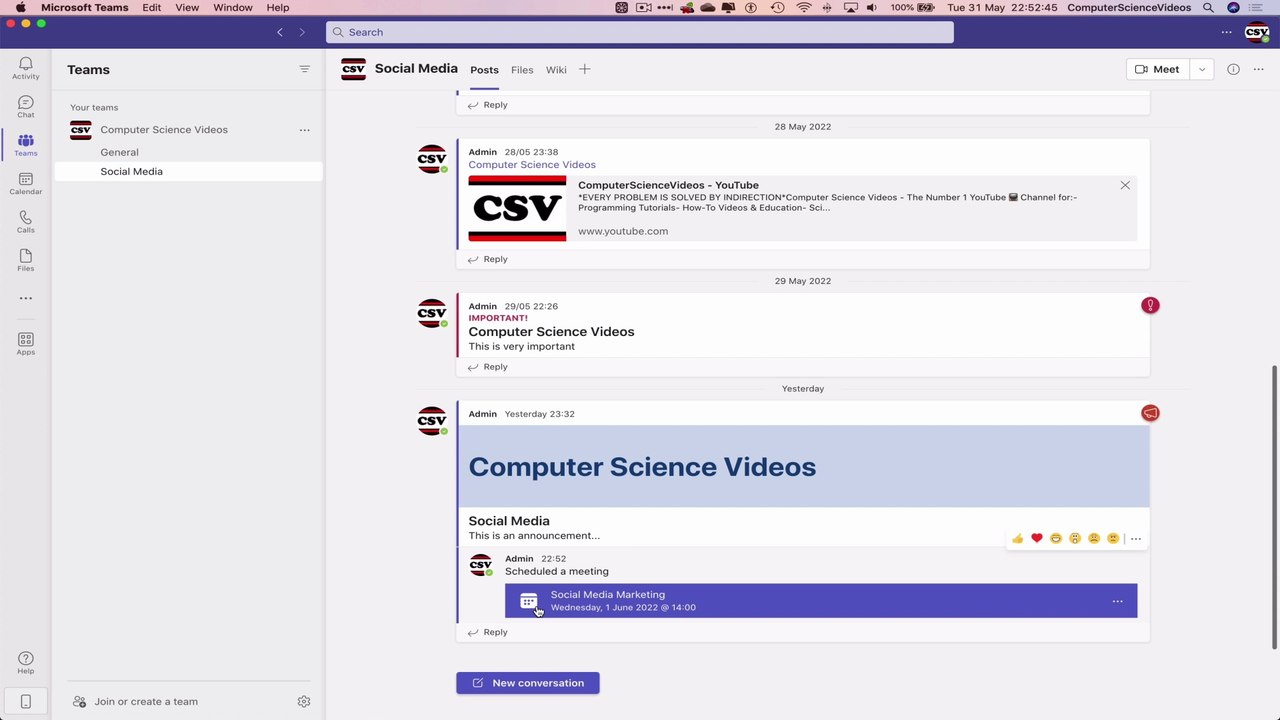Screen dimensions: 1280x720
Task: Click the Search input field
Action: tap(640, 32)
